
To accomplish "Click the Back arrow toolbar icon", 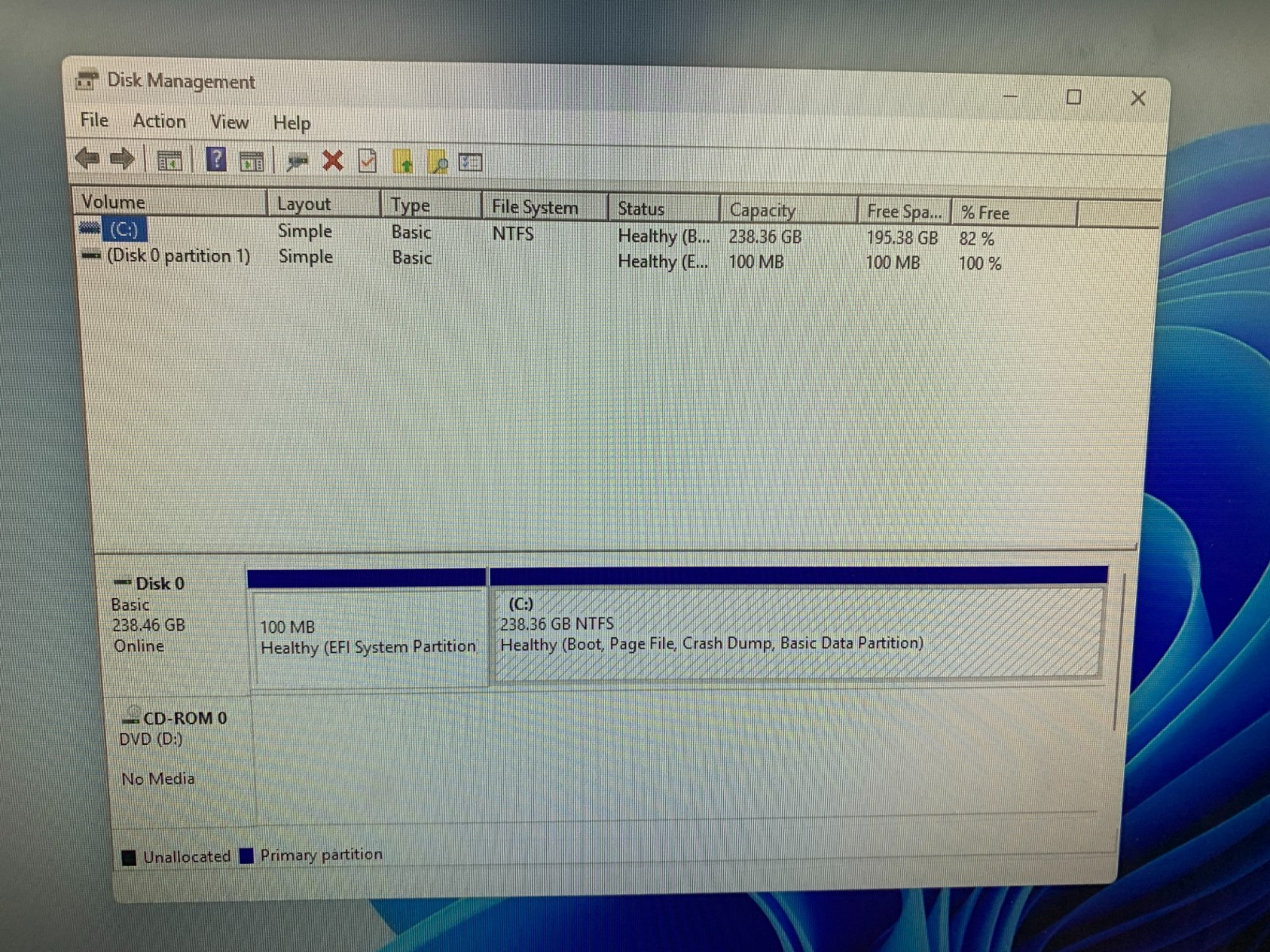I will (87, 159).
